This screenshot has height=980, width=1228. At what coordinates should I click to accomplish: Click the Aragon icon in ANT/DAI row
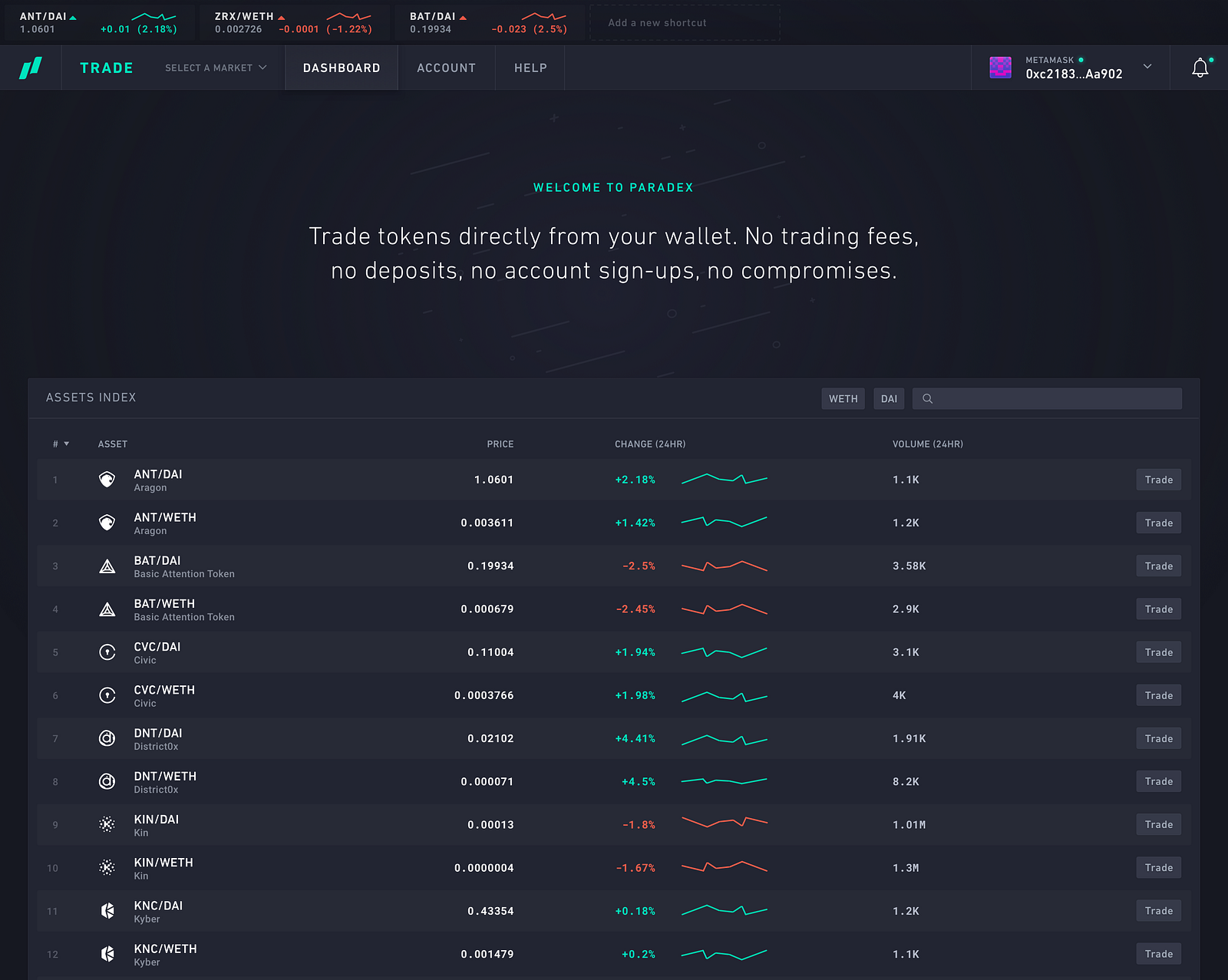107,480
